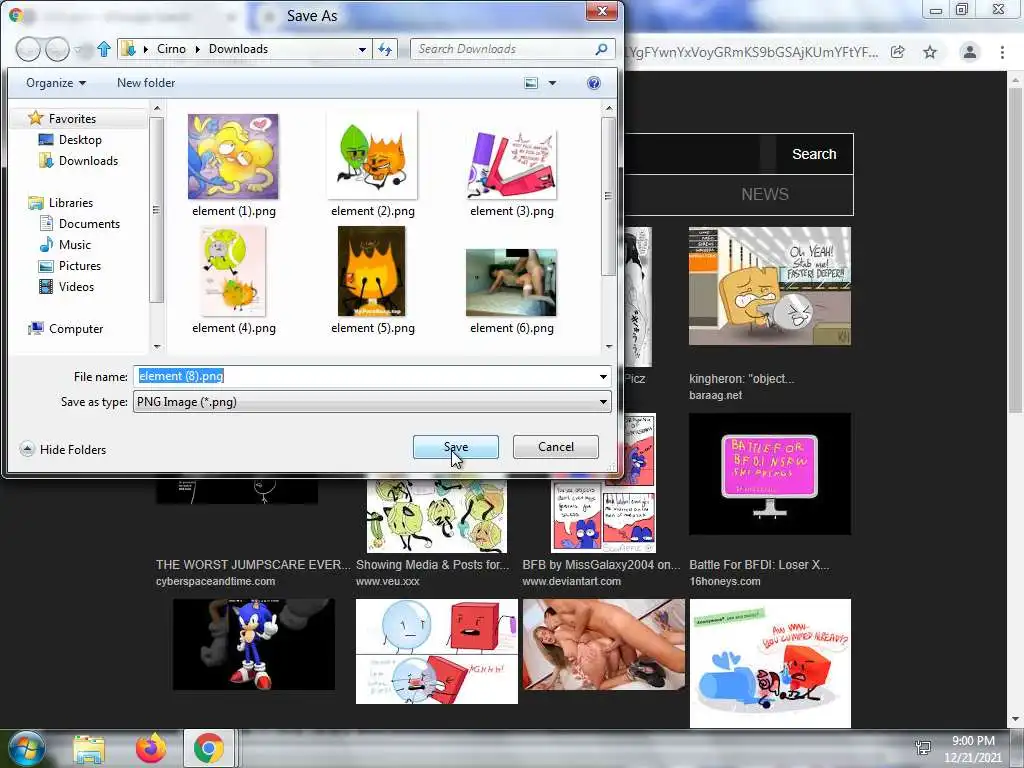Screen dimensions: 1024x768
Task: Select Favorites in navigation pane
Action: tap(72, 119)
